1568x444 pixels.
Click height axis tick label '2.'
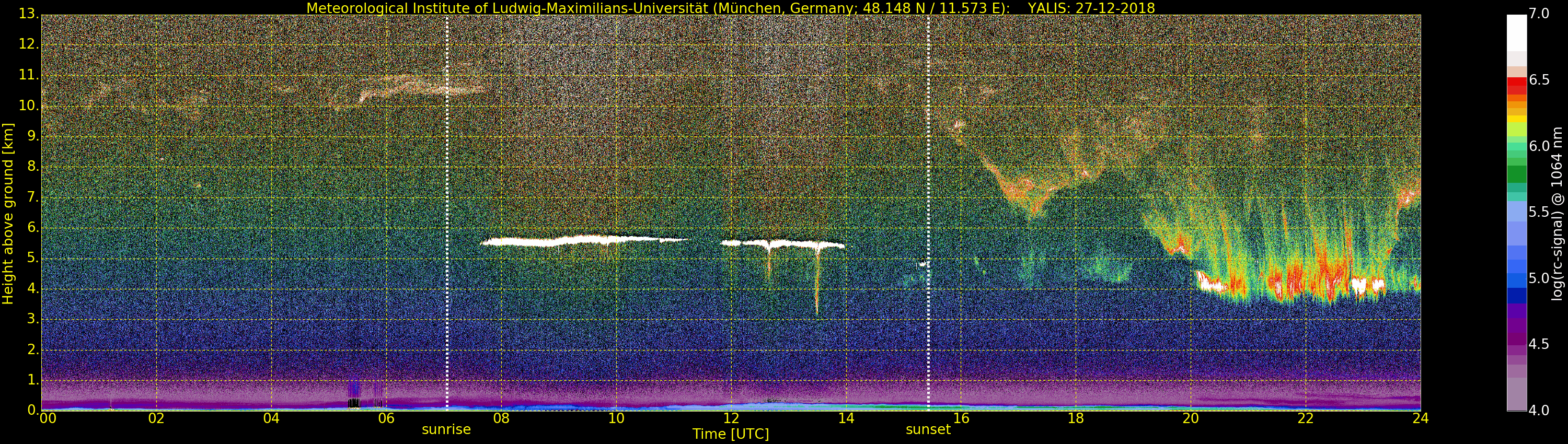[x=32, y=349]
